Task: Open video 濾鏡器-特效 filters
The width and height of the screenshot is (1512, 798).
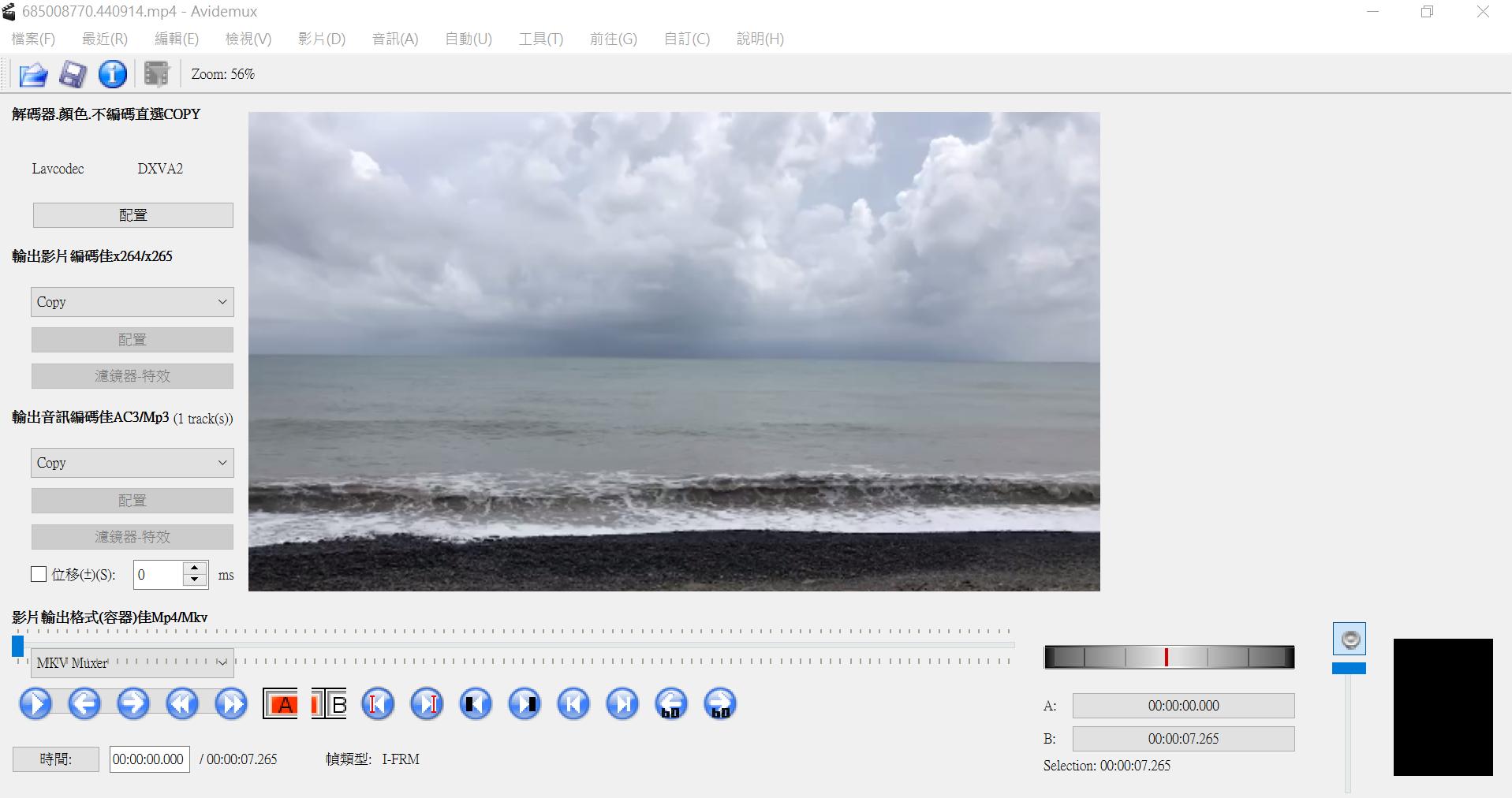Action: (132, 376)
